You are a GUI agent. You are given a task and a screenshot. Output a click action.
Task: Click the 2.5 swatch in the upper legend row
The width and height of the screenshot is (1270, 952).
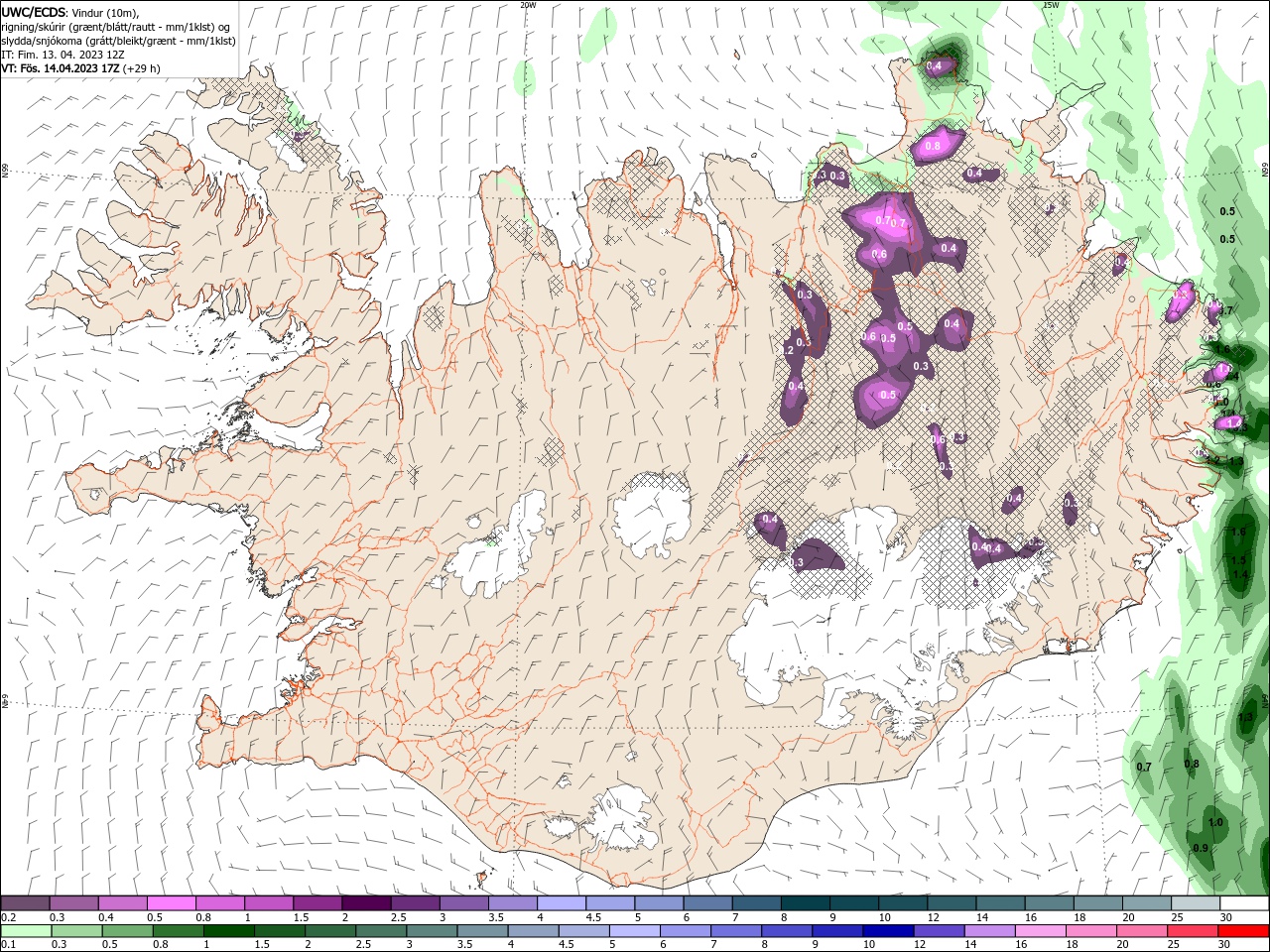pyautogui.click(x=414, y=903)
